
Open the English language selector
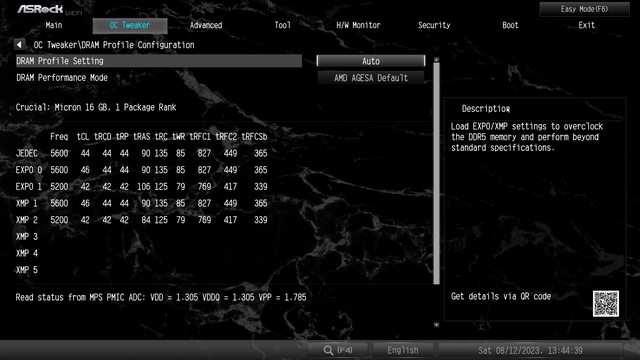point(402,350)
